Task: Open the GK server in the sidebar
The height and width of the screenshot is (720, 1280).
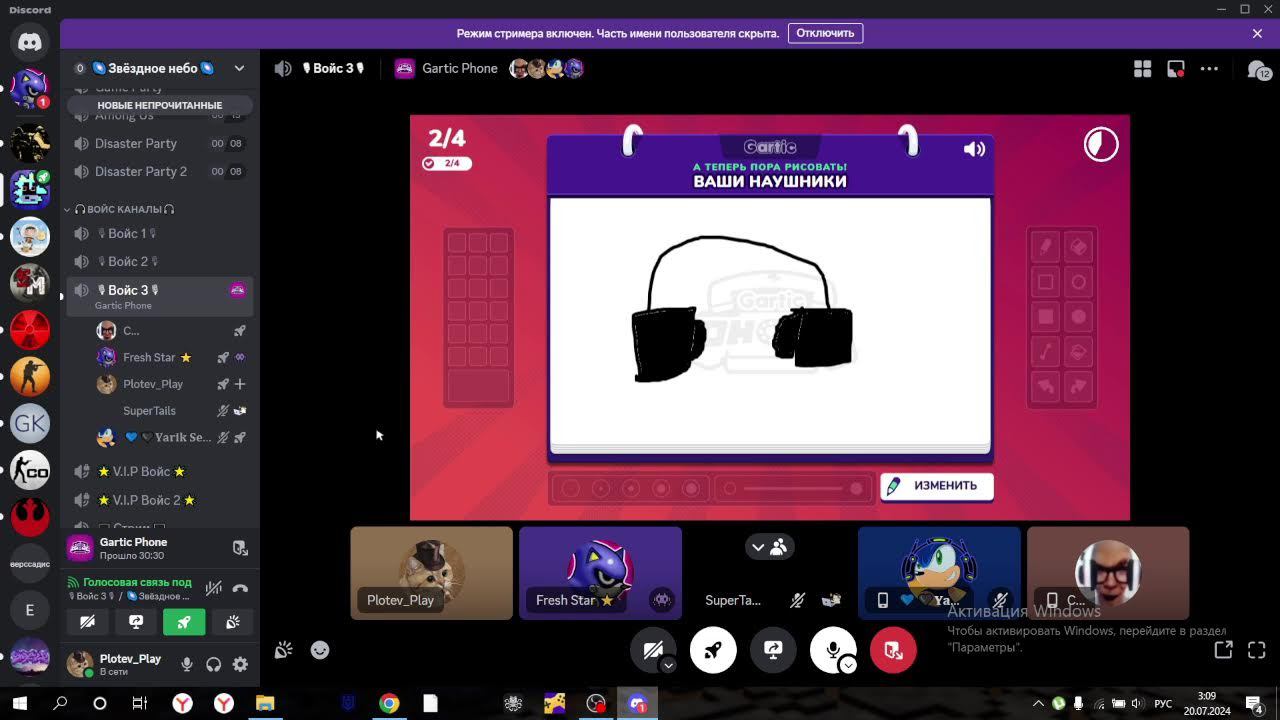Action: coord(30,423)
